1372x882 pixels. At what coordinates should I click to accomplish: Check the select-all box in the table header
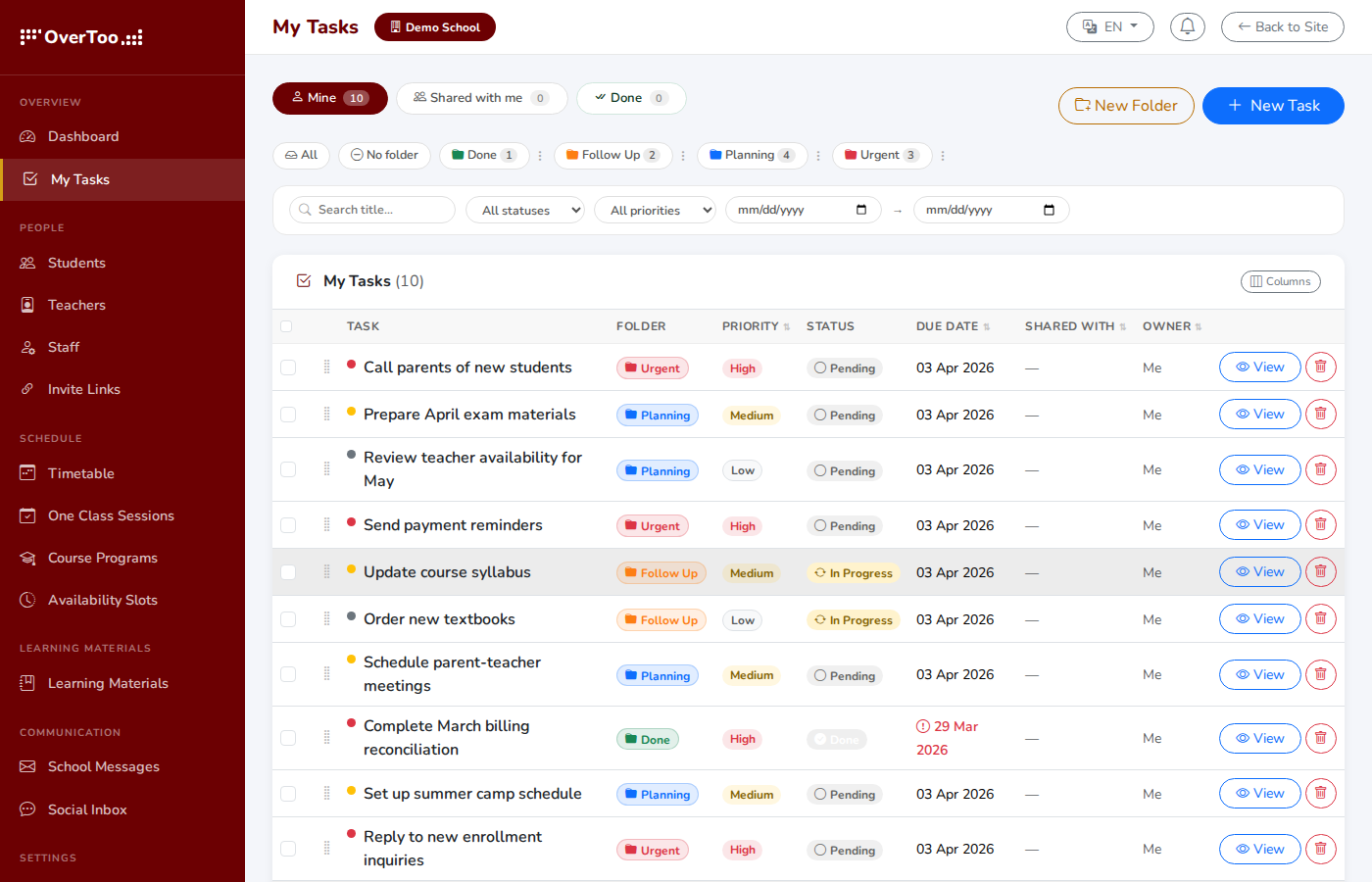pos(288,326)
